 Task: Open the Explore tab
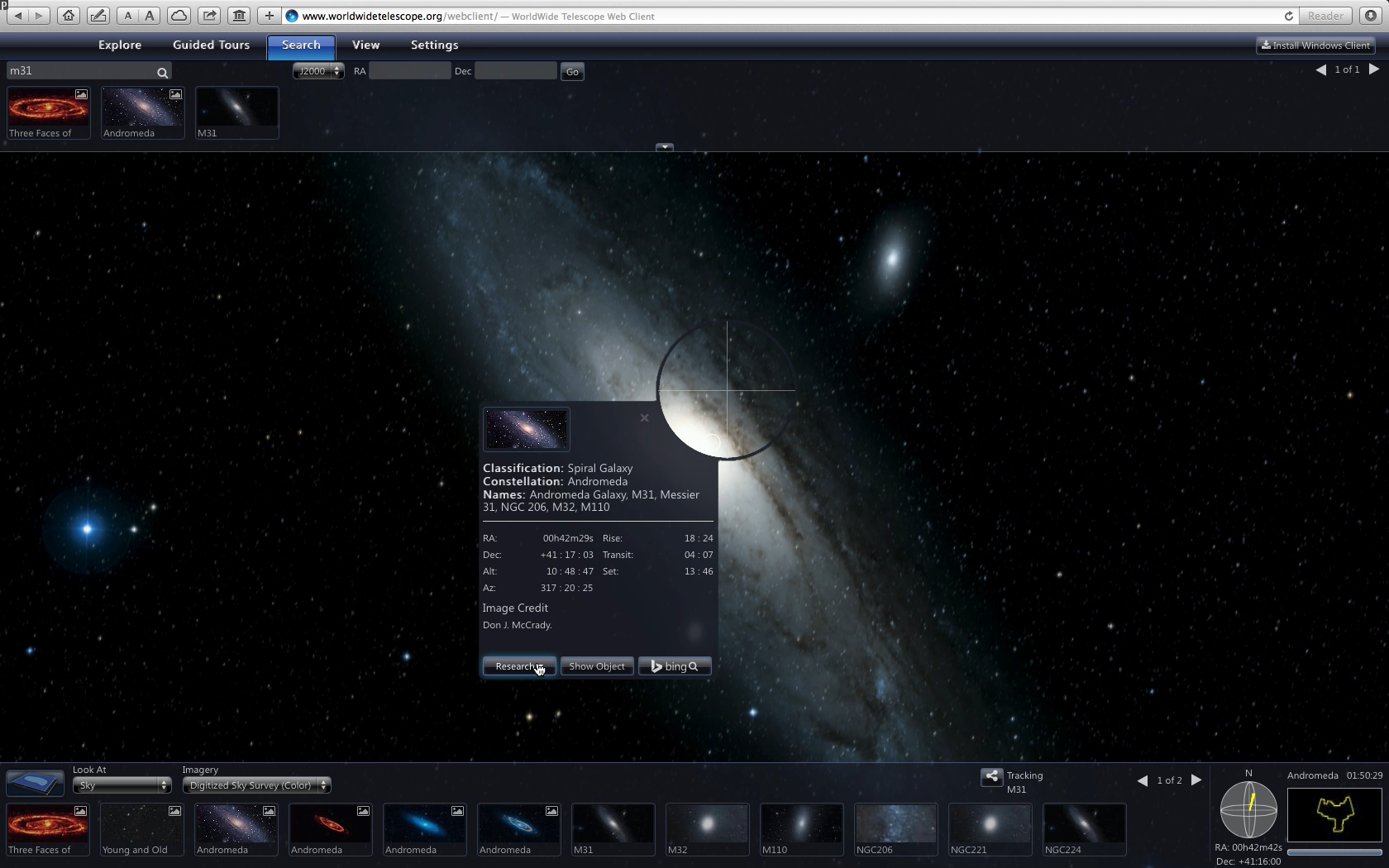[120, 45]
